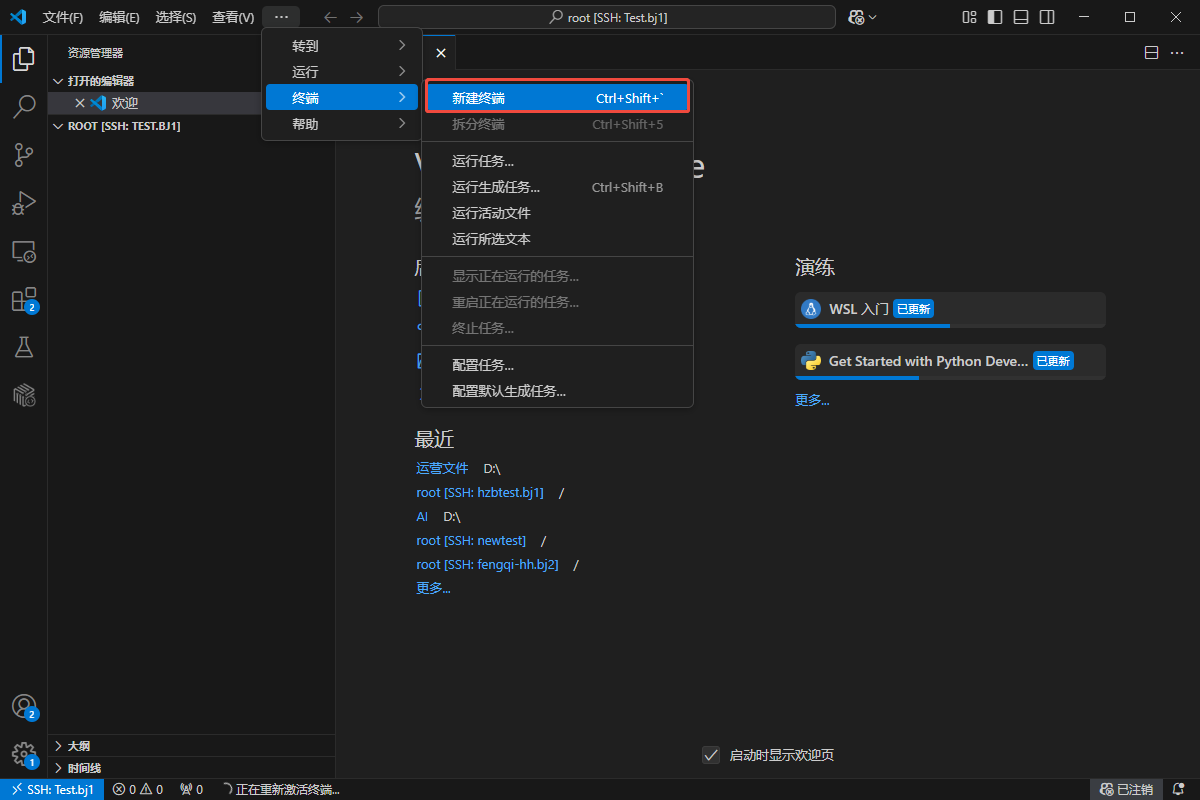Open recent root [SSH: newtest] link
Viewport: 1200px width, 800px height.
pyautogui.click(x=471, y=541)
